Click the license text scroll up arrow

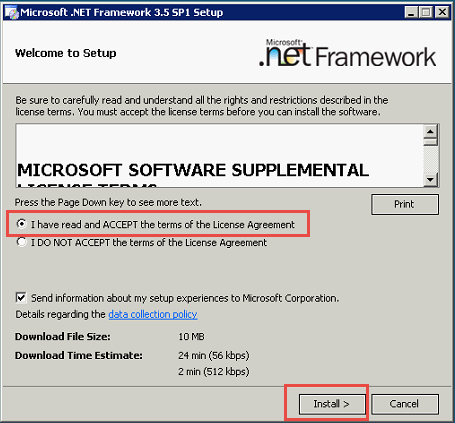click(x=430, y=131)
